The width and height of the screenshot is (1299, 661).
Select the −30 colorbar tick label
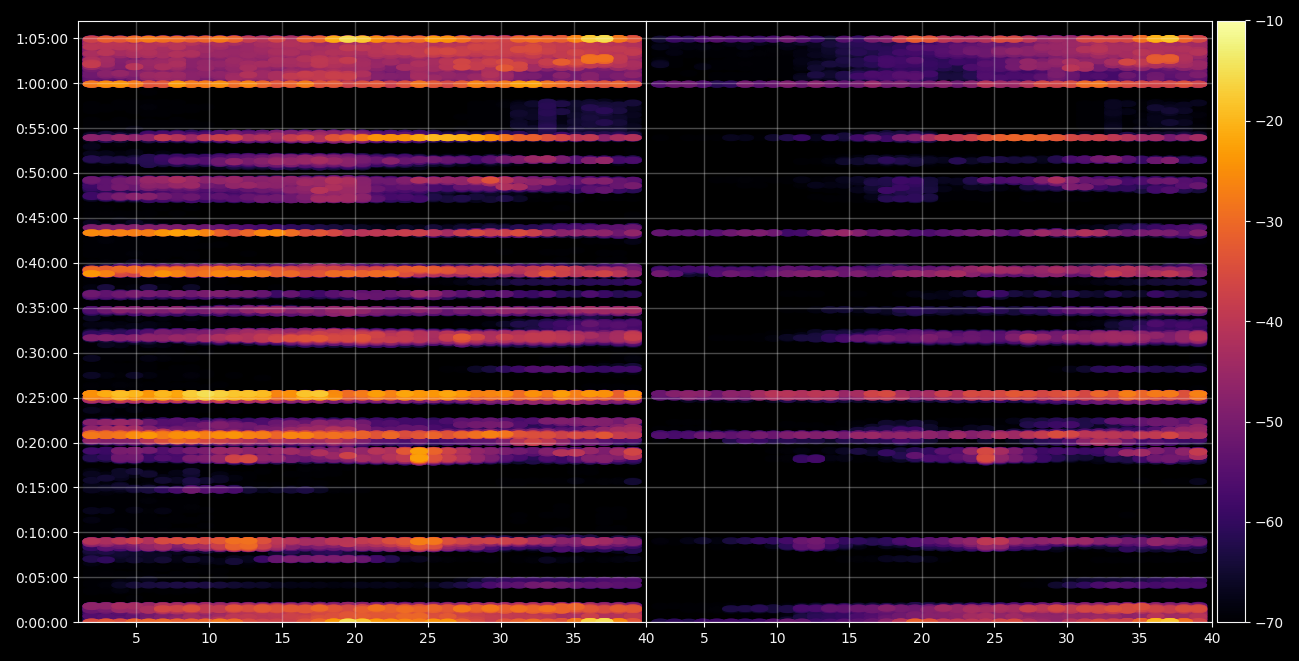pyautogui.click(x=1268, y=222)
